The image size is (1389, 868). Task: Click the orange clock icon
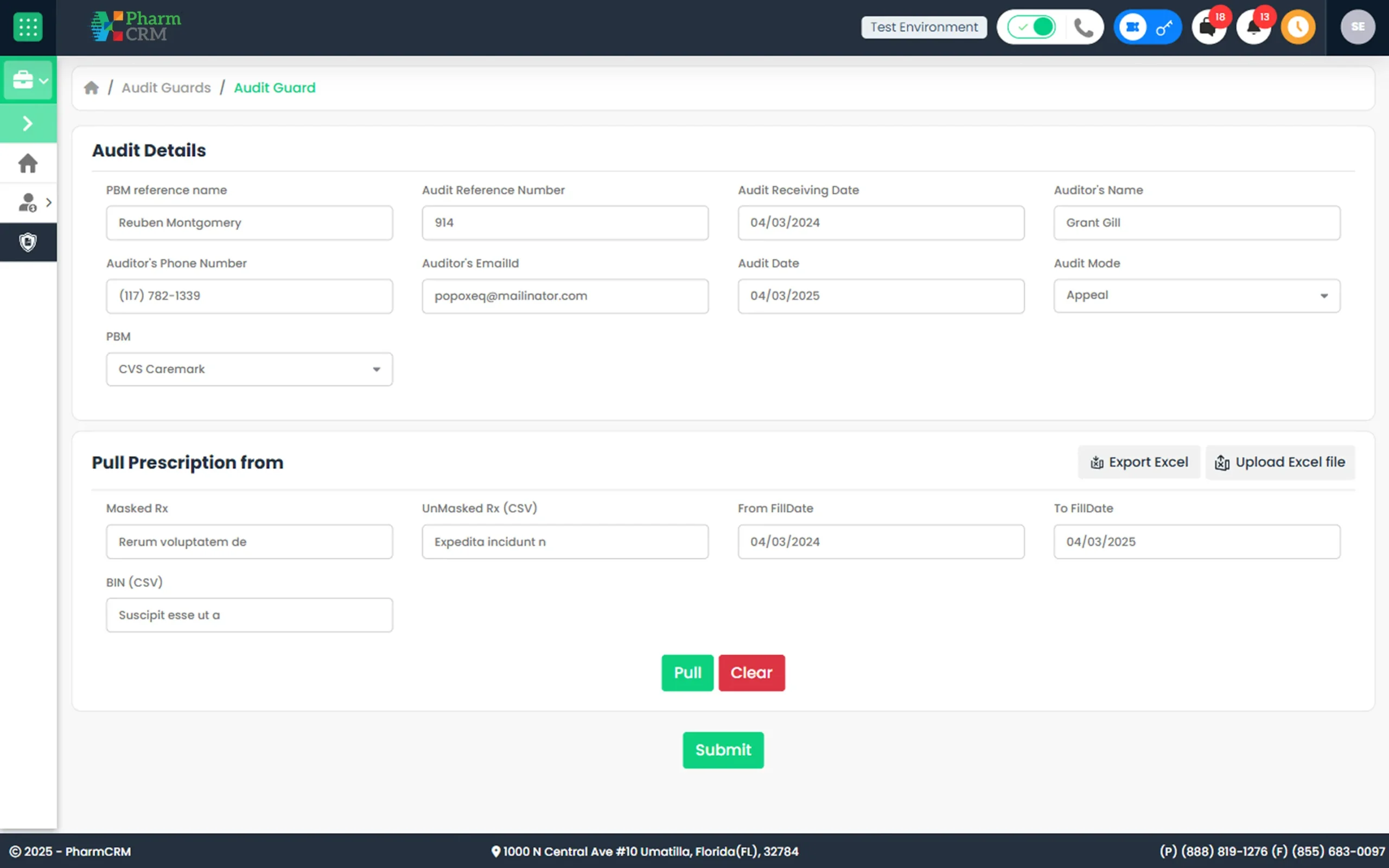click(x=1298, y=27)
